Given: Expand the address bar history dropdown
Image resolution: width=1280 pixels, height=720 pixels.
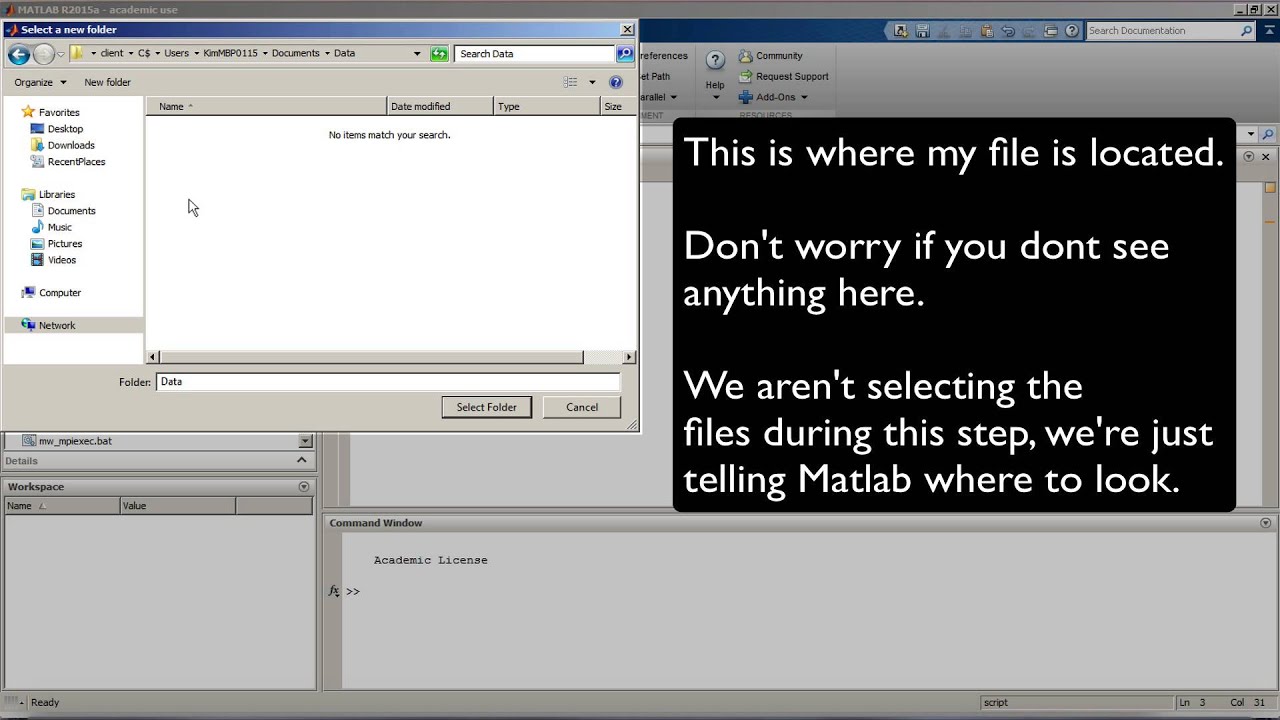Looking at the screenshot, I should click(417, 54).
